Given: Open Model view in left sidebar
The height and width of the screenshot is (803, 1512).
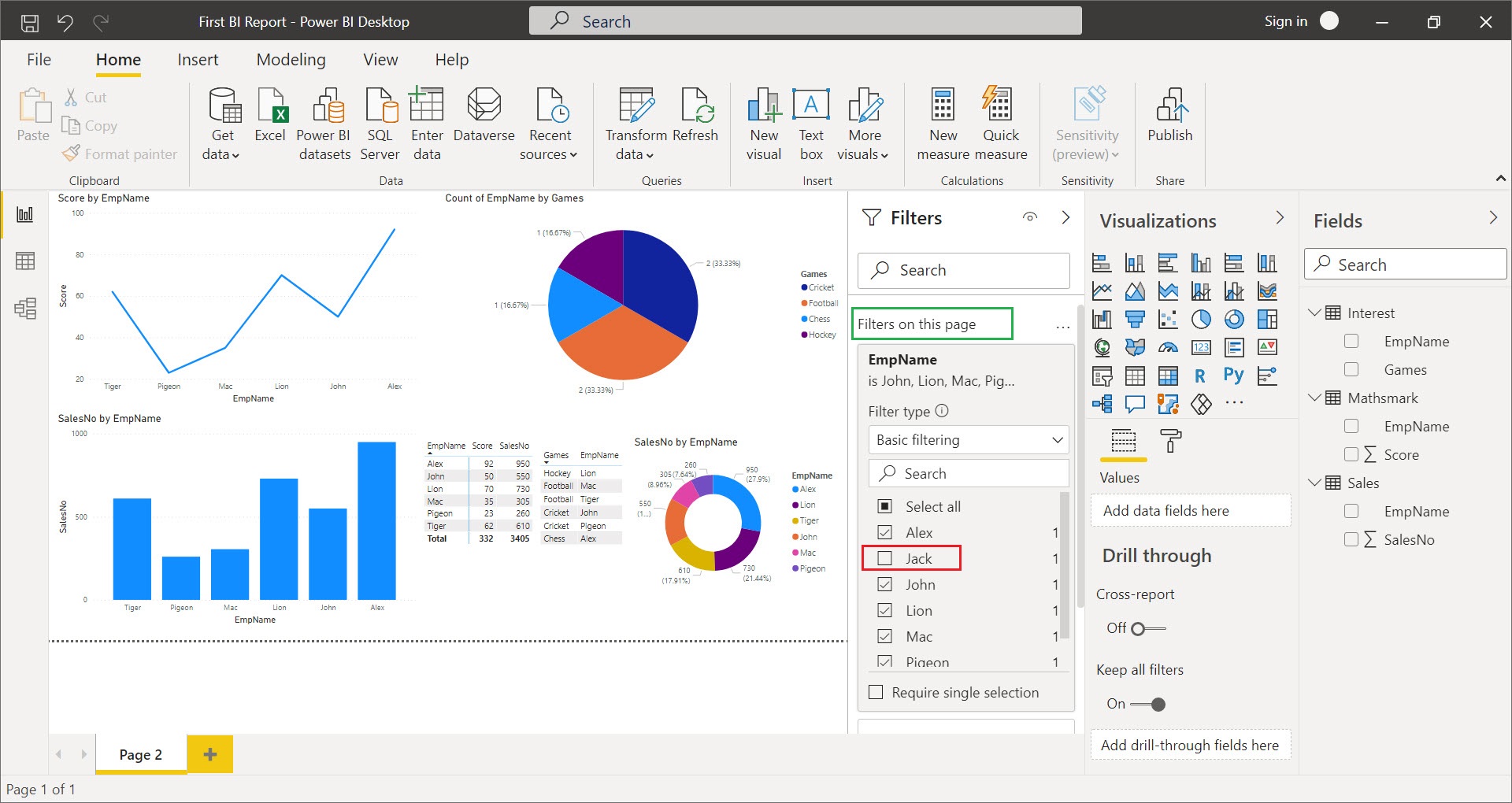Looking at the screenshot, I should coord(25,308).
